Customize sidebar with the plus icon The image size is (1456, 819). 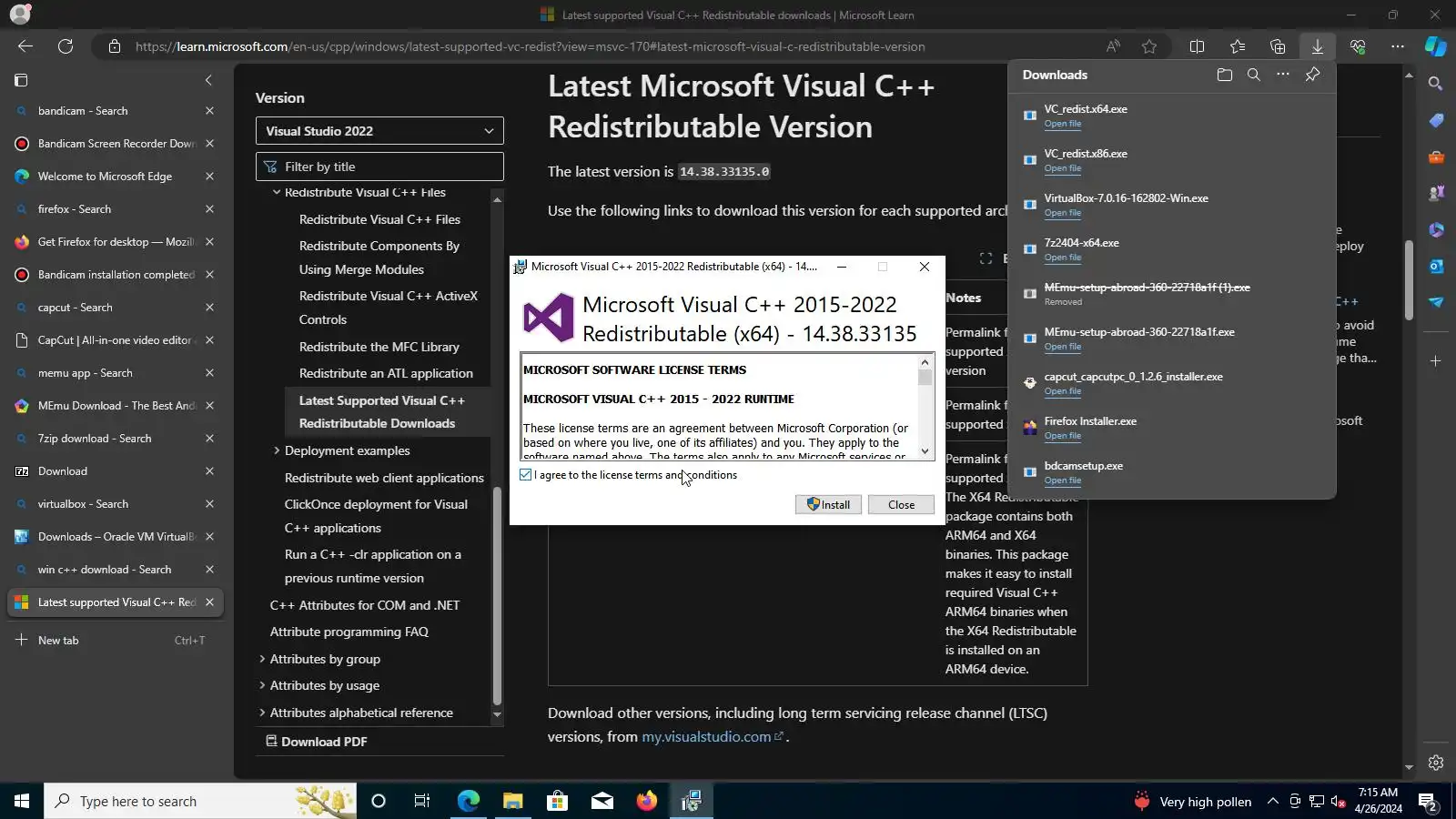click(x=1436, y=361)
